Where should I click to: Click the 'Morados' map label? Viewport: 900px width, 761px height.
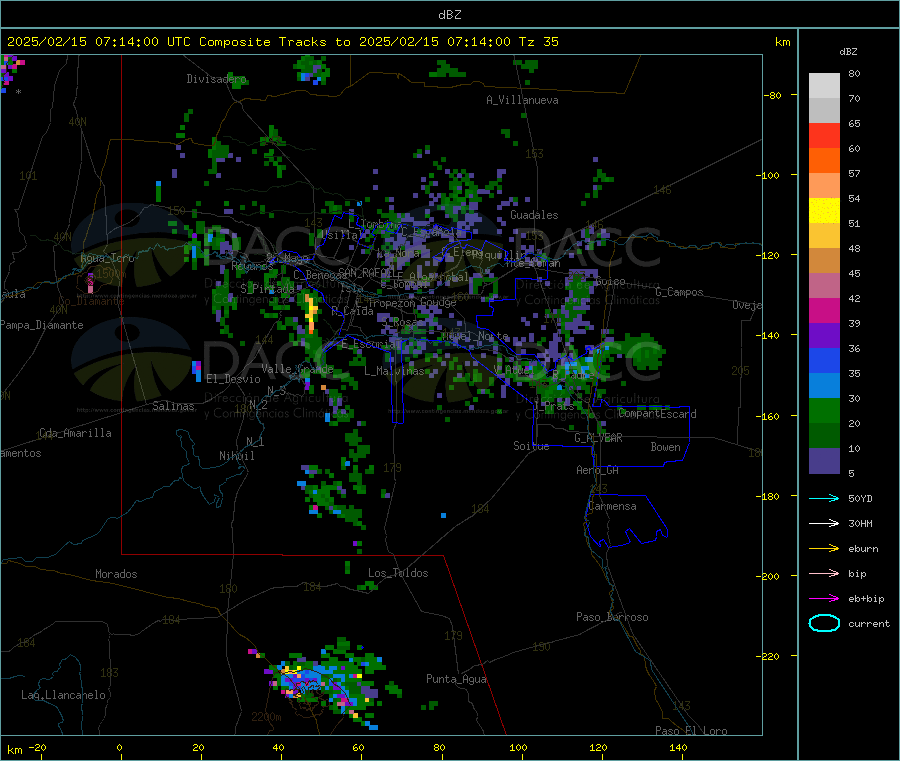tap(116, 574)
